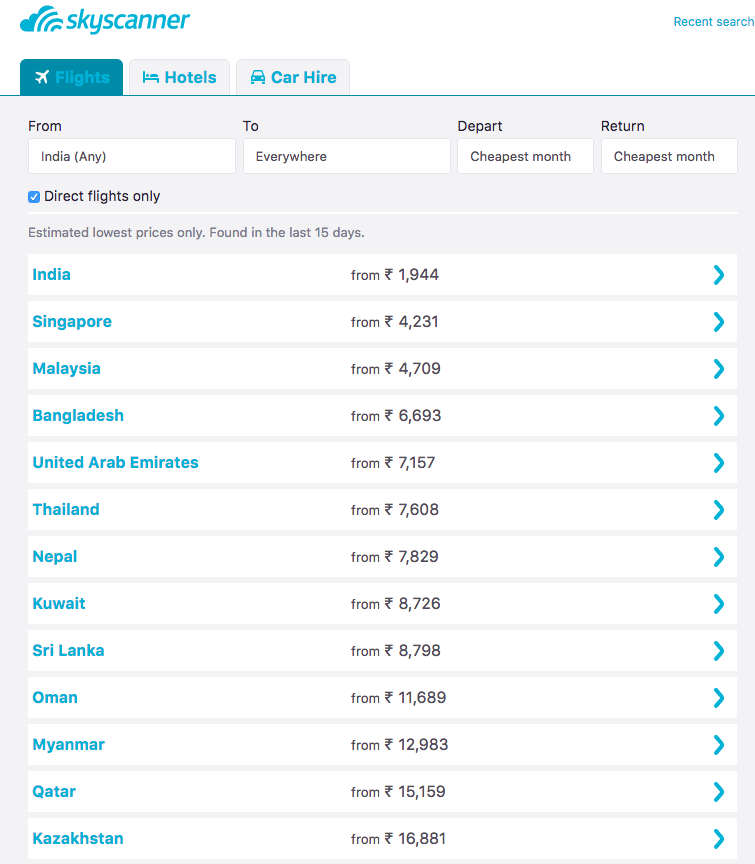Click the Skyscanner logo

pyautogui.click(x=105, y=20)
